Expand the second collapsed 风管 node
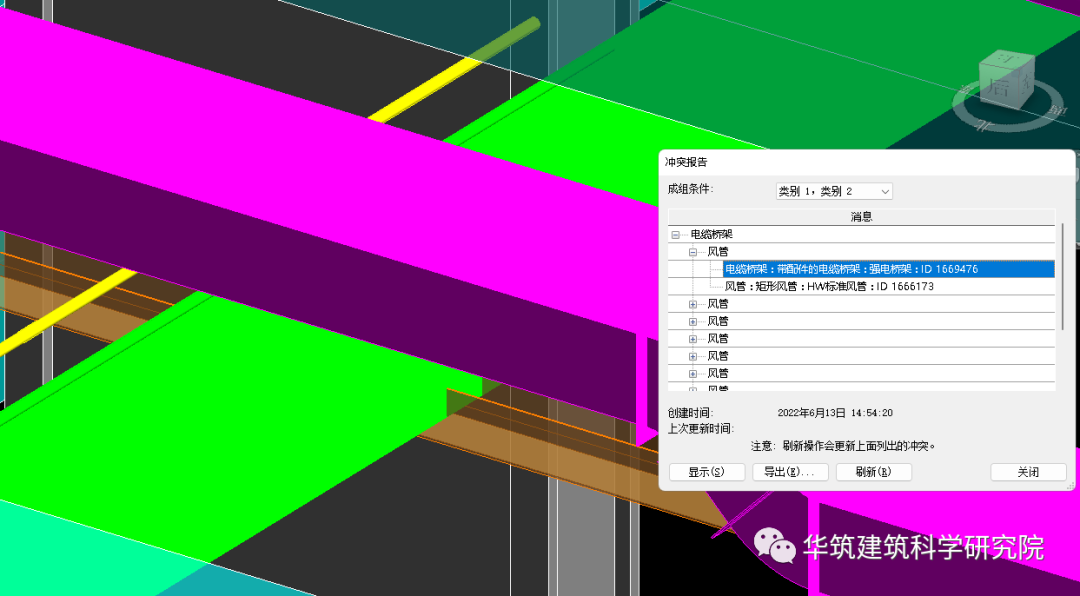Screen dimensions: 1080x596 tap(692, 321)
